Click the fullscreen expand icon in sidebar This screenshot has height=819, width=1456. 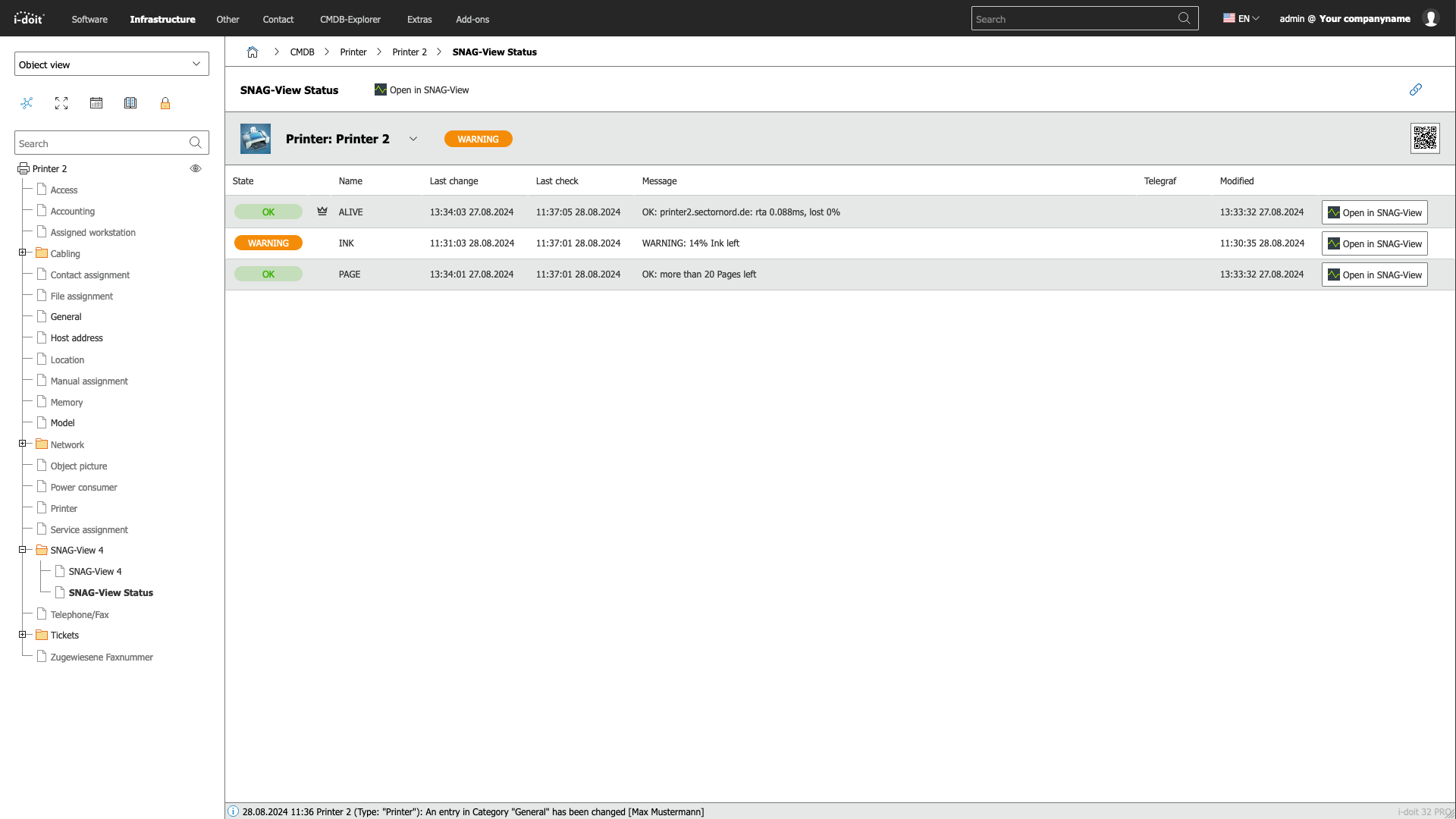coord(61,103)
